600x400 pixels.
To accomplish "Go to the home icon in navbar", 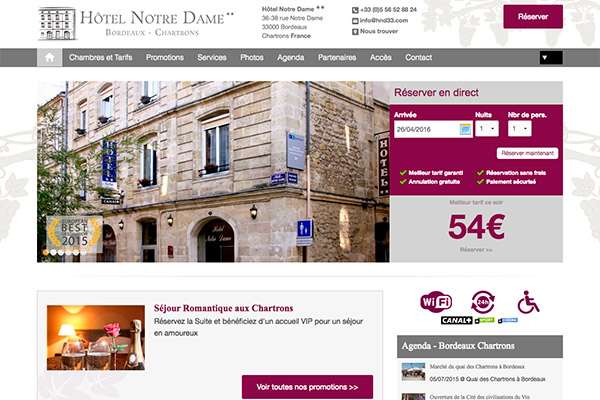I will coord(50,57).
